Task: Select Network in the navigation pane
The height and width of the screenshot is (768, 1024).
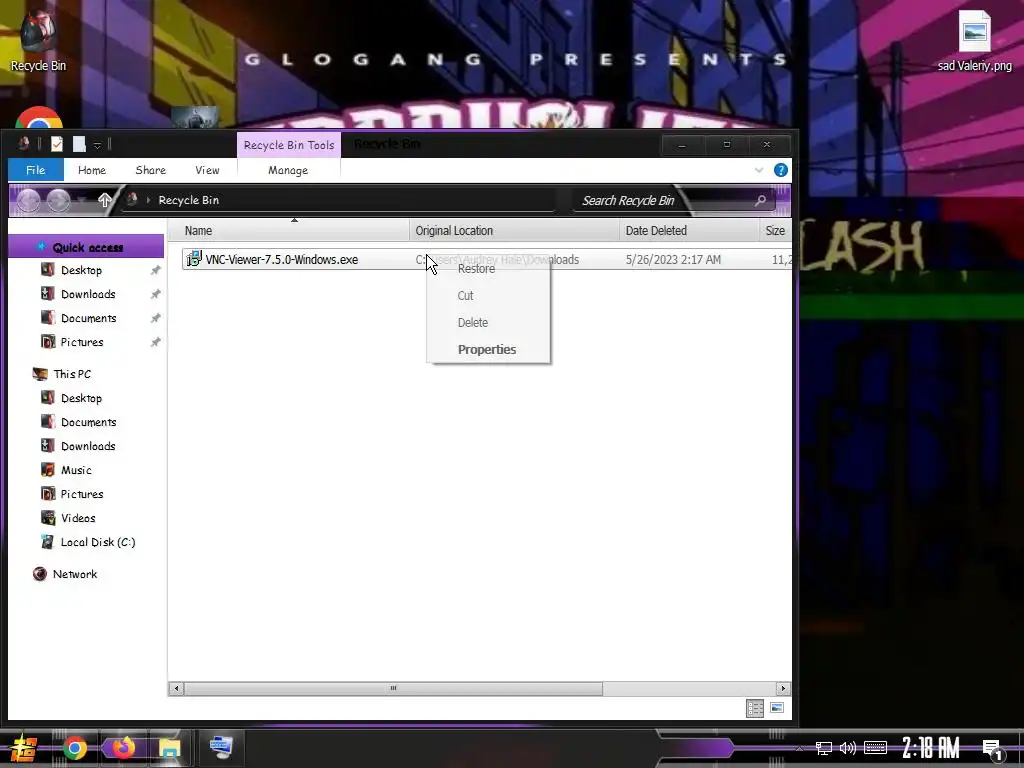Action: point(74,574)
